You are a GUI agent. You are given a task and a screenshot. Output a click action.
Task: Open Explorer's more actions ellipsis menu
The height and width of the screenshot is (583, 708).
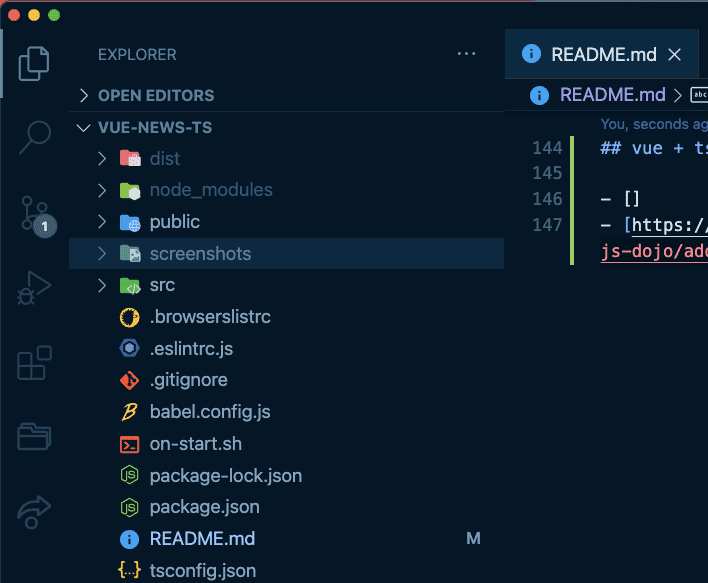pos(466,54)
